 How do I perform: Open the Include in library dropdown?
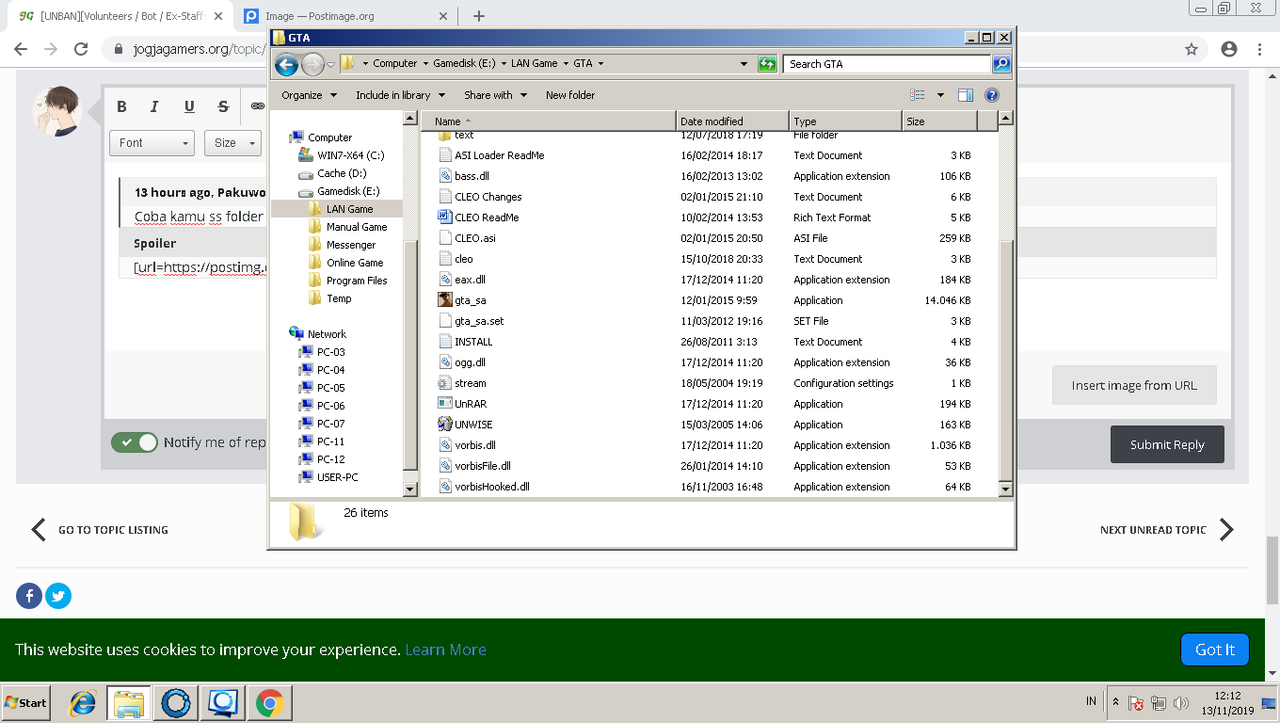point(400,95)
